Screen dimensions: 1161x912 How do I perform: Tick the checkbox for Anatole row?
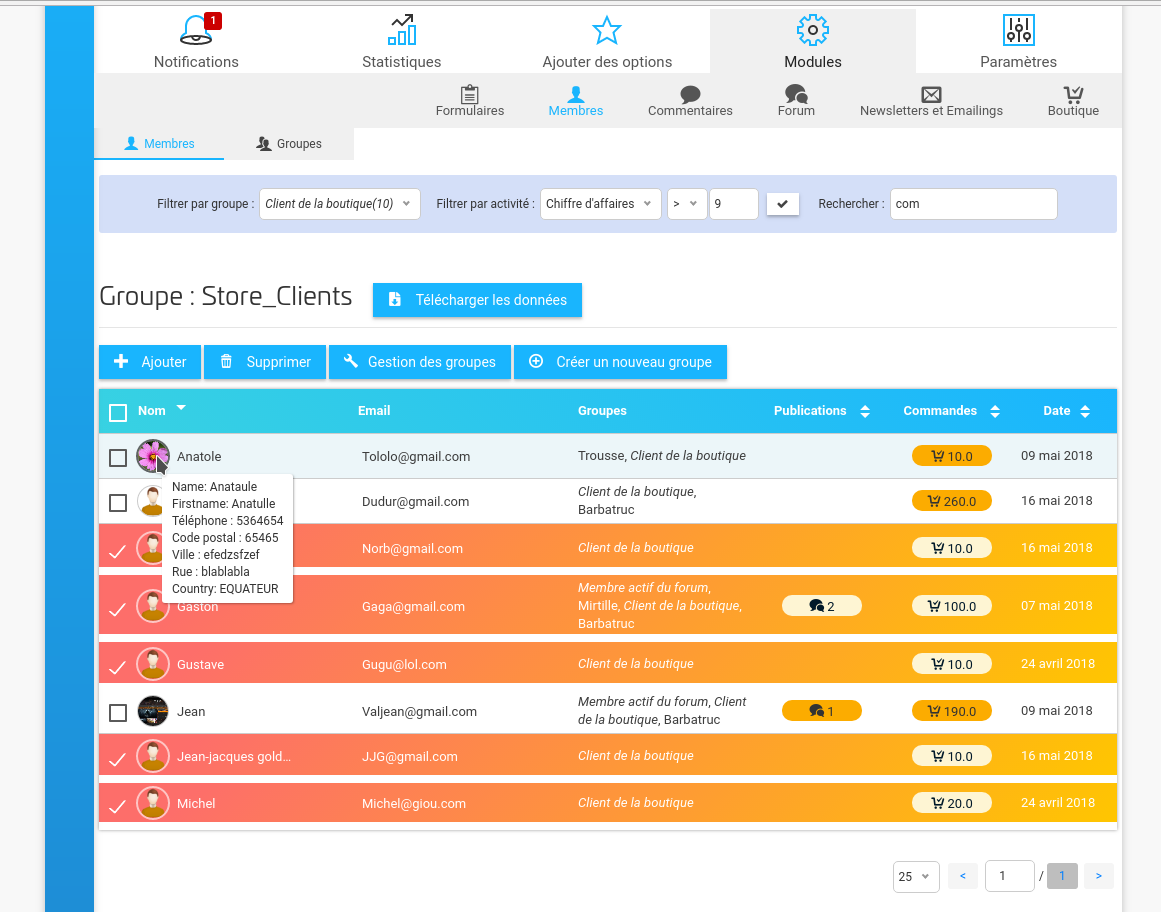(118, 458)
